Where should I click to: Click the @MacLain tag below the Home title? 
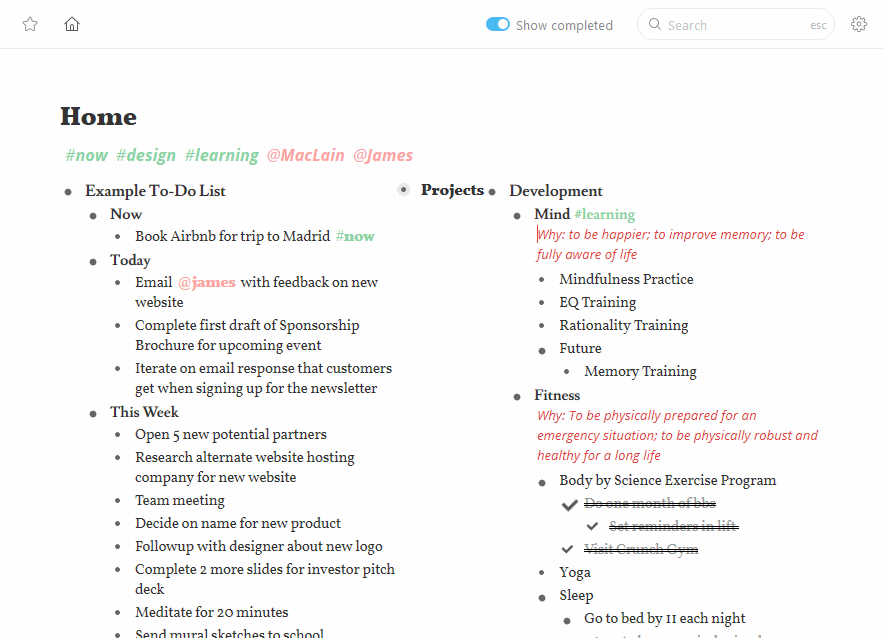coord(305,155)
